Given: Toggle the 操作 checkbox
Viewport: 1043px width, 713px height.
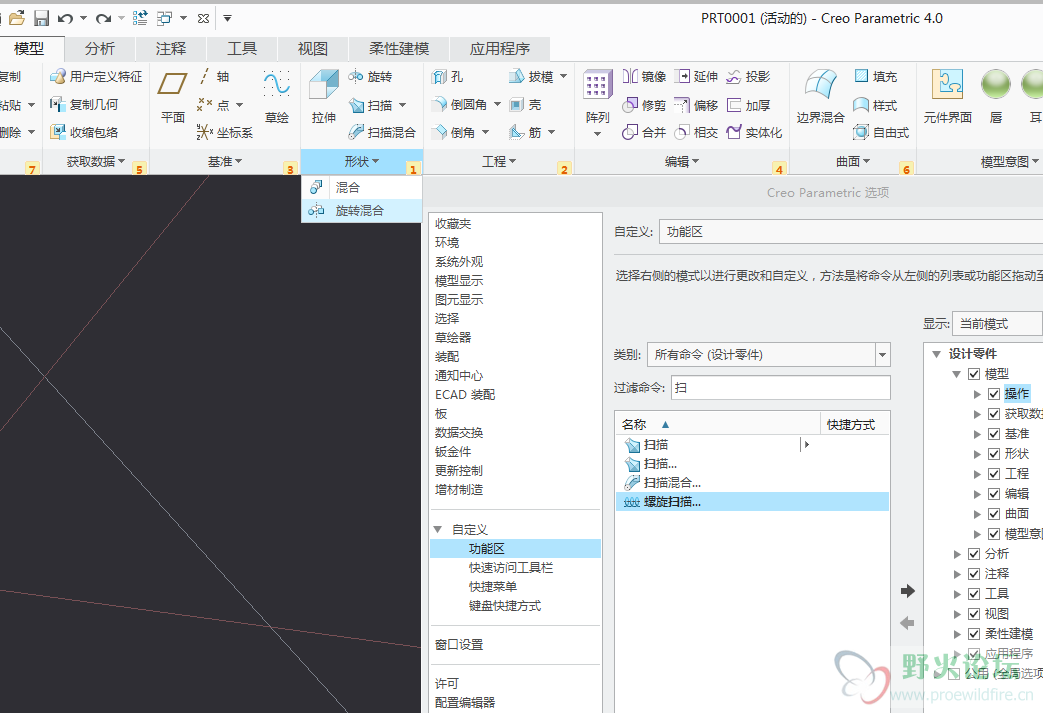Looking at the screenshot, I should point(994,394).
